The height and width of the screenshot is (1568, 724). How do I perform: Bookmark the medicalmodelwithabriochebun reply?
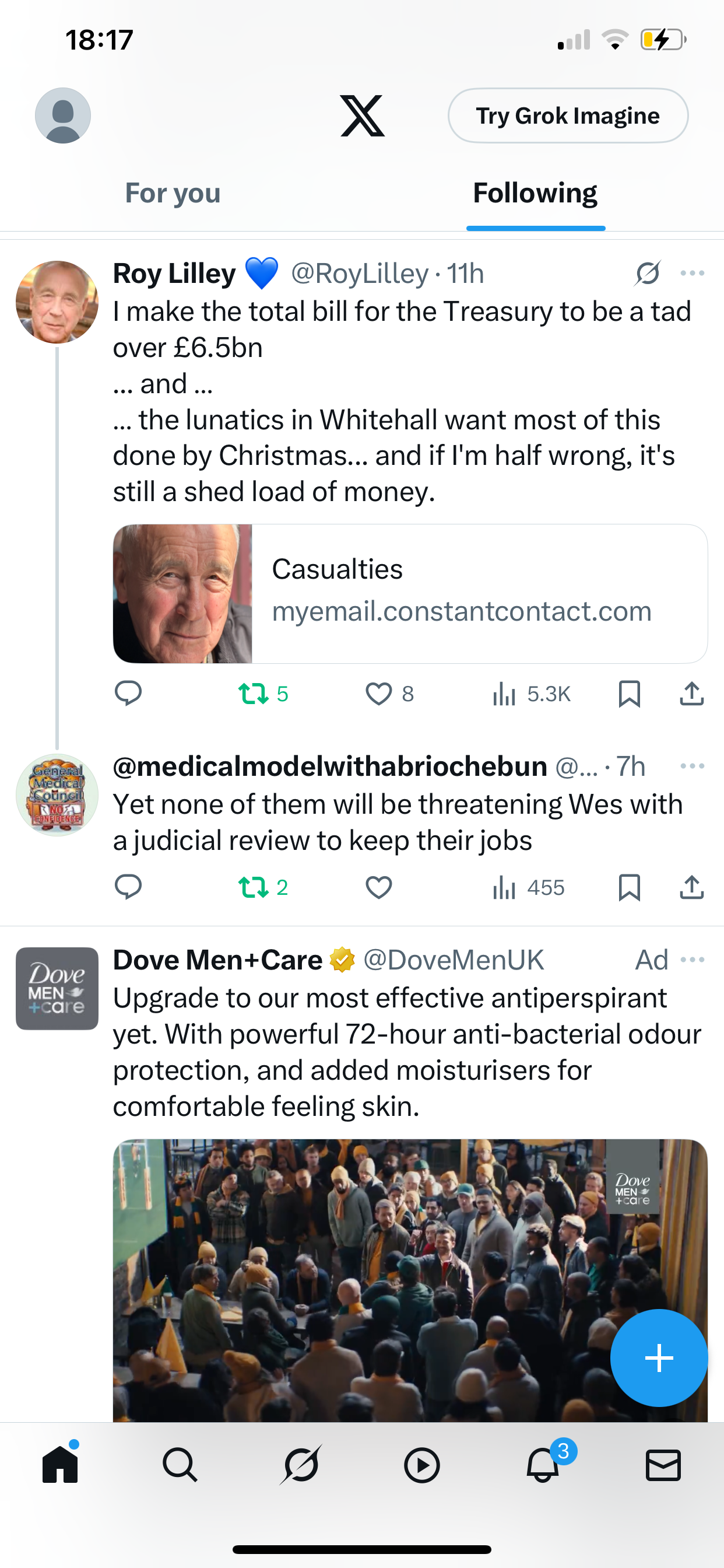click(629, 887)
